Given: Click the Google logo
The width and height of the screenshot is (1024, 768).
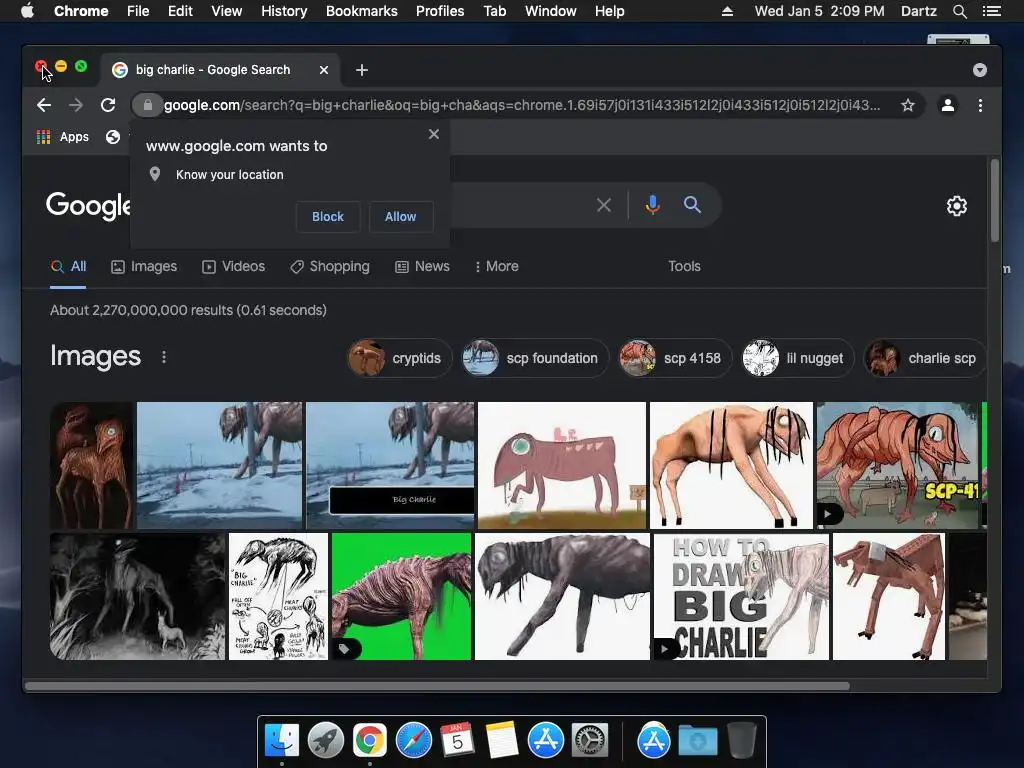Looking at the screenshot, I should (x=89, y=206).
